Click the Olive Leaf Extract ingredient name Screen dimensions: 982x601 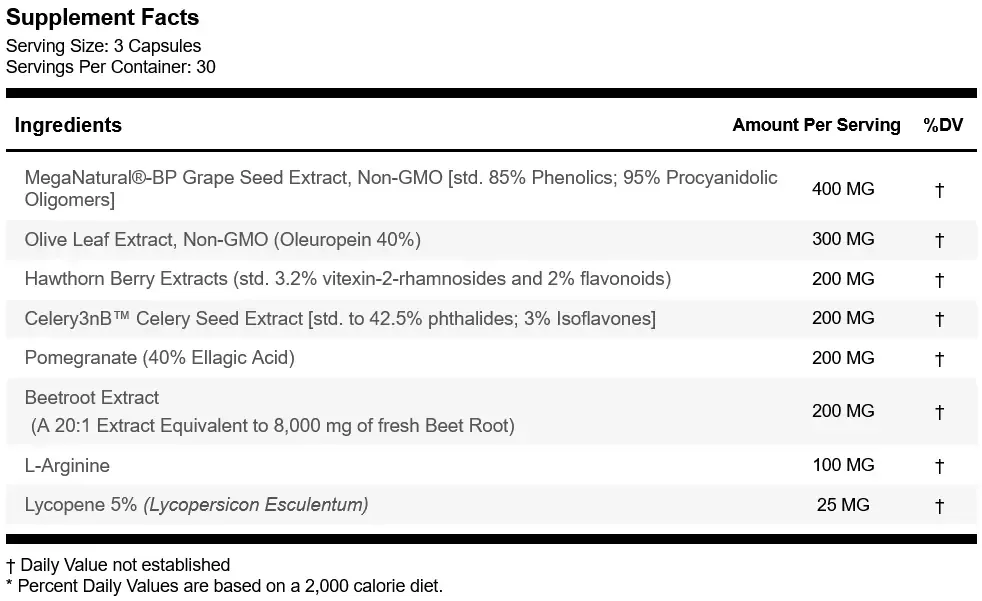coord(222,240)
